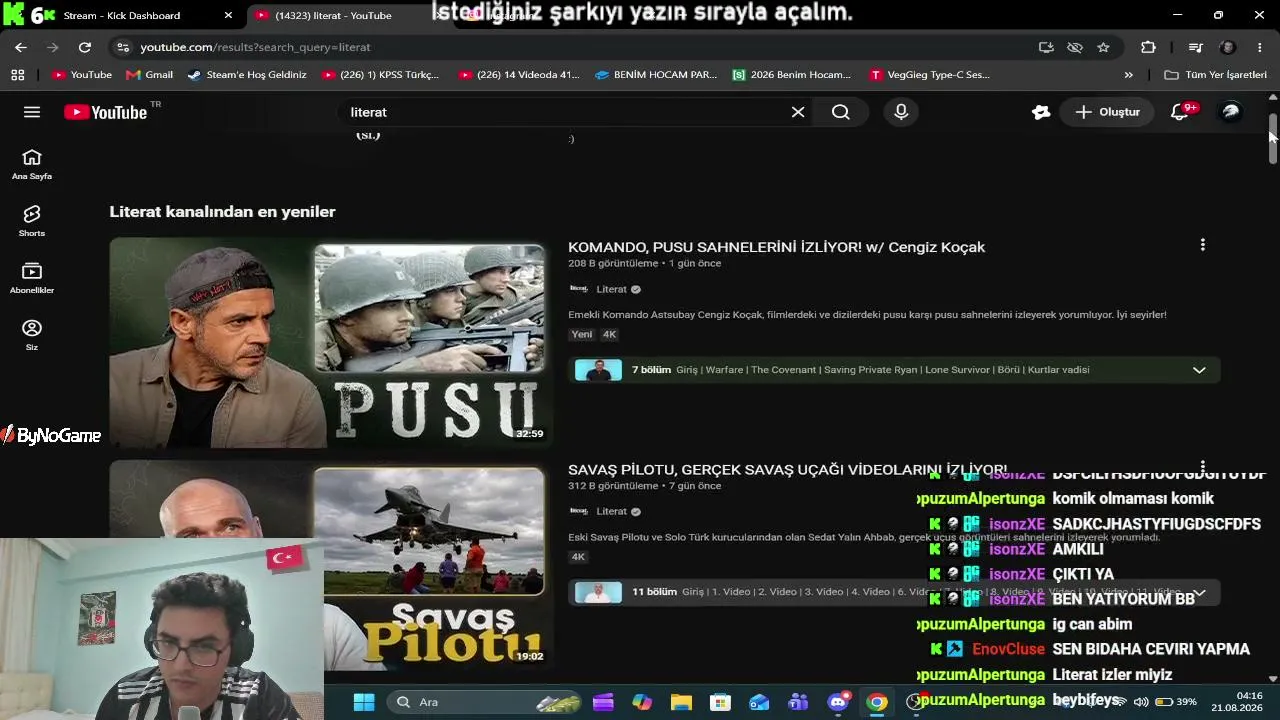Screen dimensions: 1280x720
Task: Start voice search with the microphone
Action: 901,112
